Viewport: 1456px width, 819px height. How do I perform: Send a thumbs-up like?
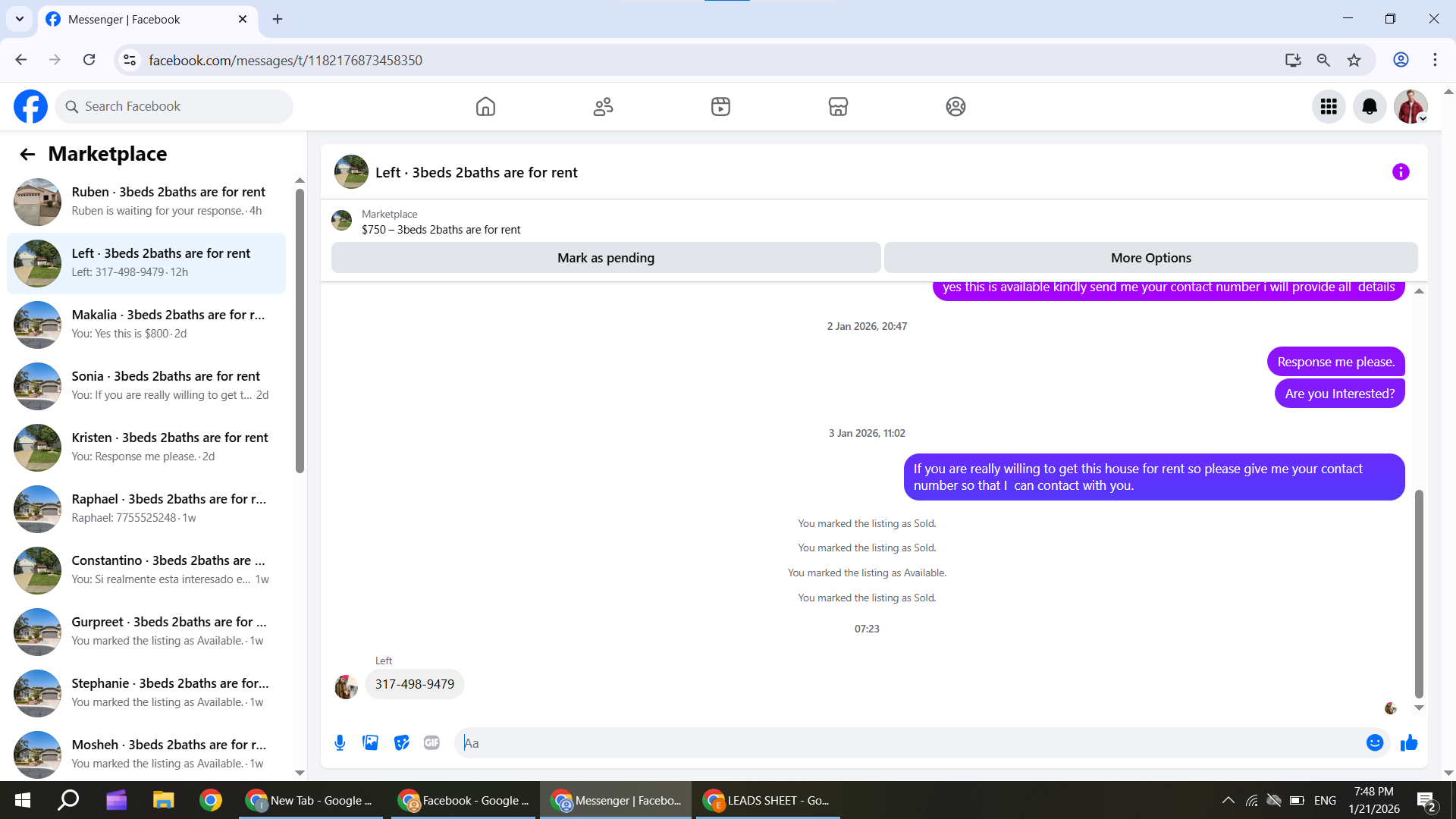(x=1409, y=743)
